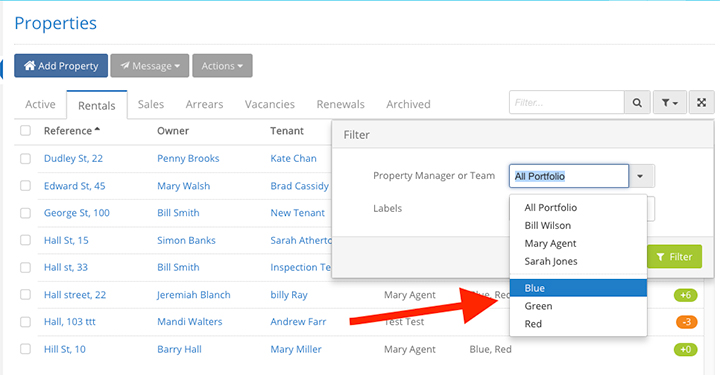The height and width of the screenshot is (375, 720).
Task: Check the Dudley St, 22 row checkbox
Action: click(x=25, y=158)
